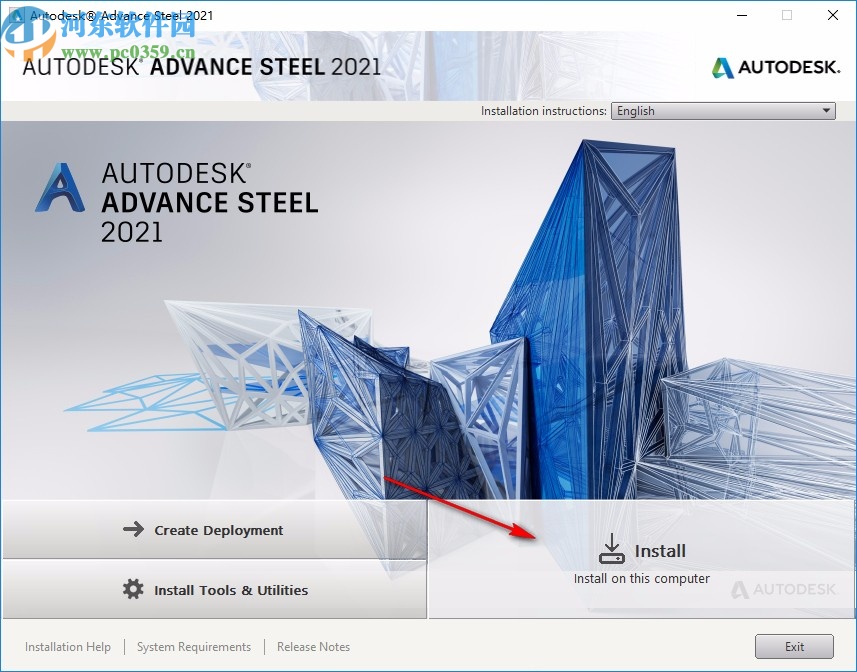Expand the English language selector arrow

826,111
